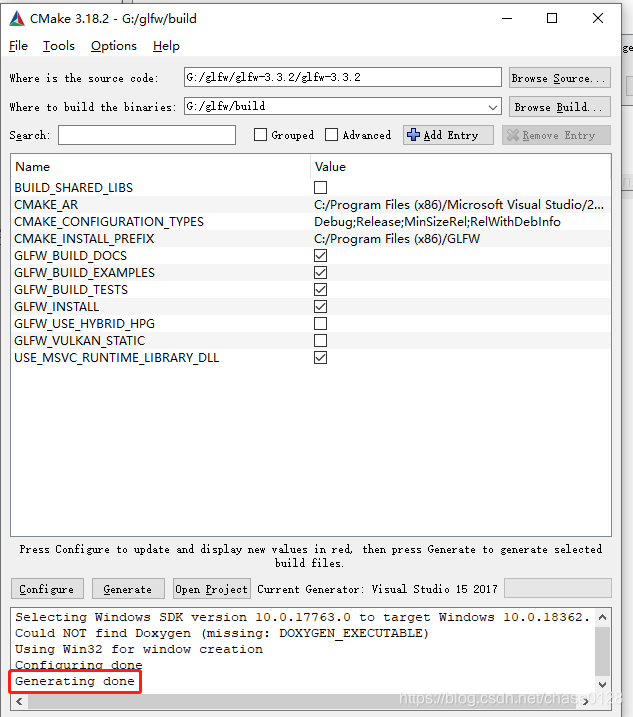
Task: Click the CMAKE_AR Visual Studio path value
Action: coord(459,204)
